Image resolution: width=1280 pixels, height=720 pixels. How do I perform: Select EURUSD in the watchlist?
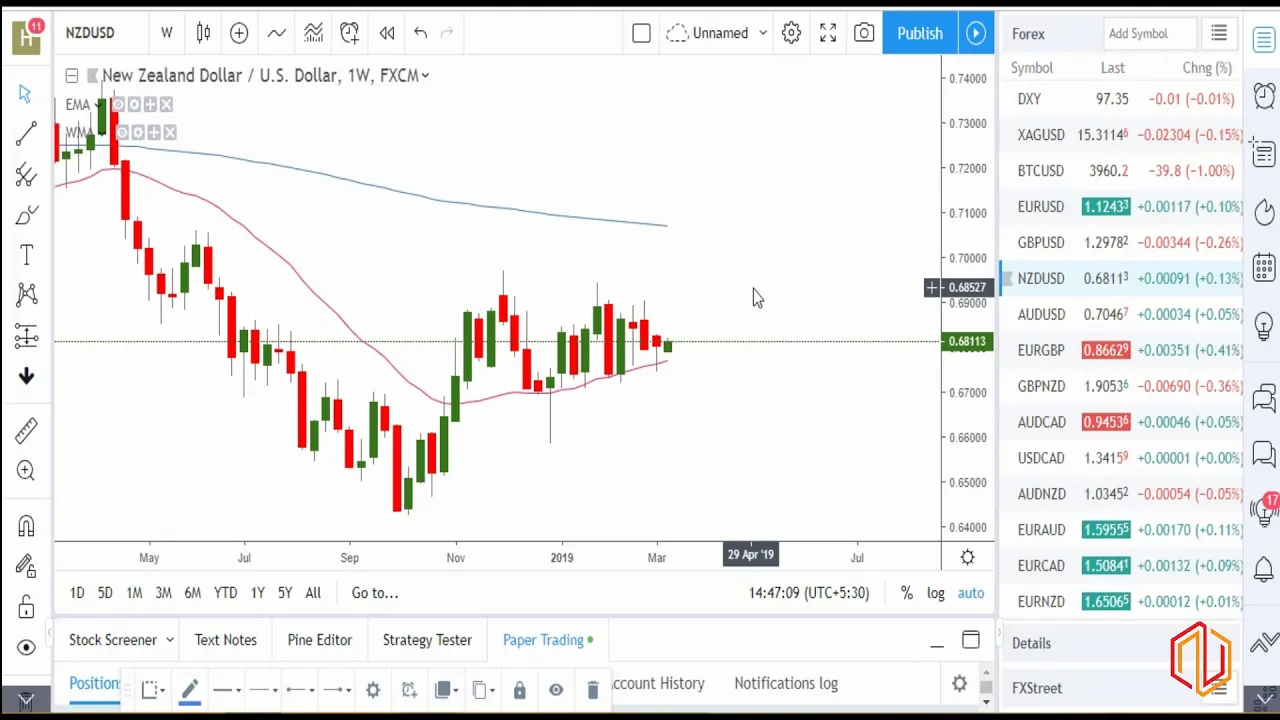coord(1122,207)
